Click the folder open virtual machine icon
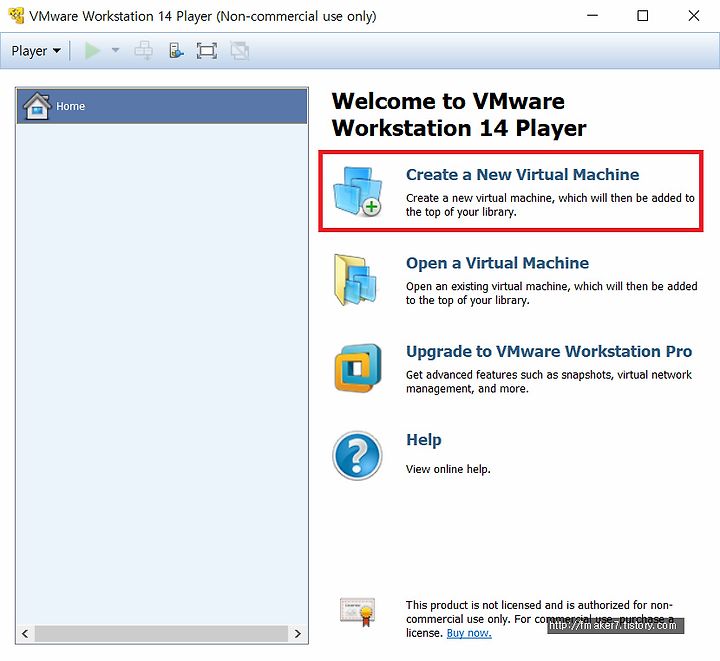This screenshot has width=720, height=661. [355, 280]
